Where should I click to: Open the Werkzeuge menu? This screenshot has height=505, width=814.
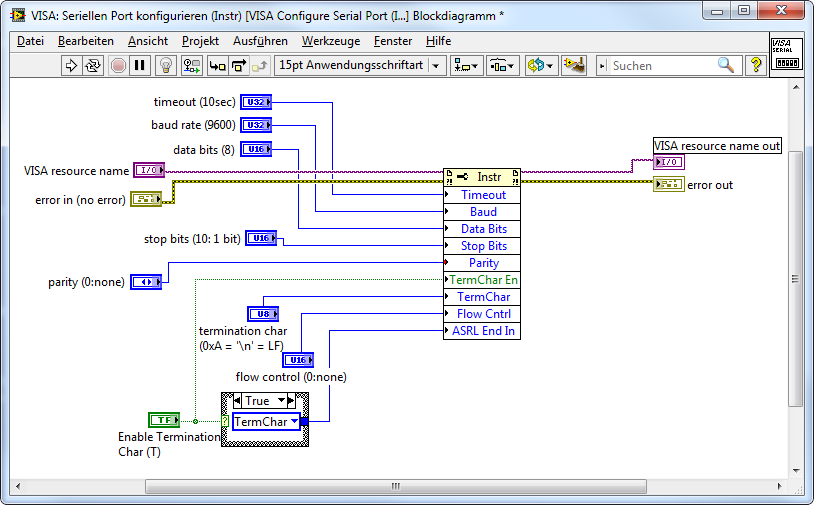tap(330, 41)
